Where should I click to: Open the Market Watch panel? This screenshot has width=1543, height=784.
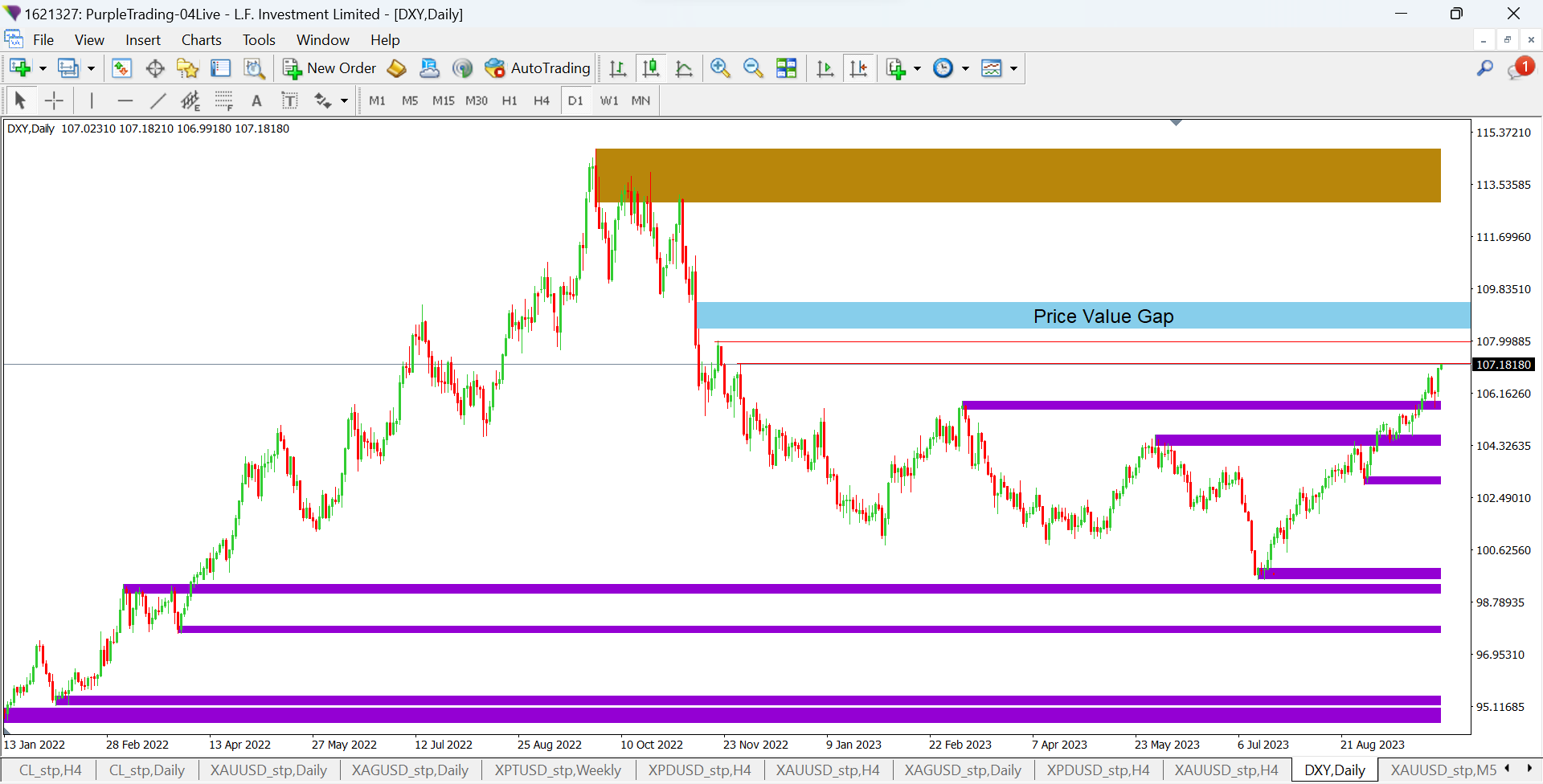(121, 68)
